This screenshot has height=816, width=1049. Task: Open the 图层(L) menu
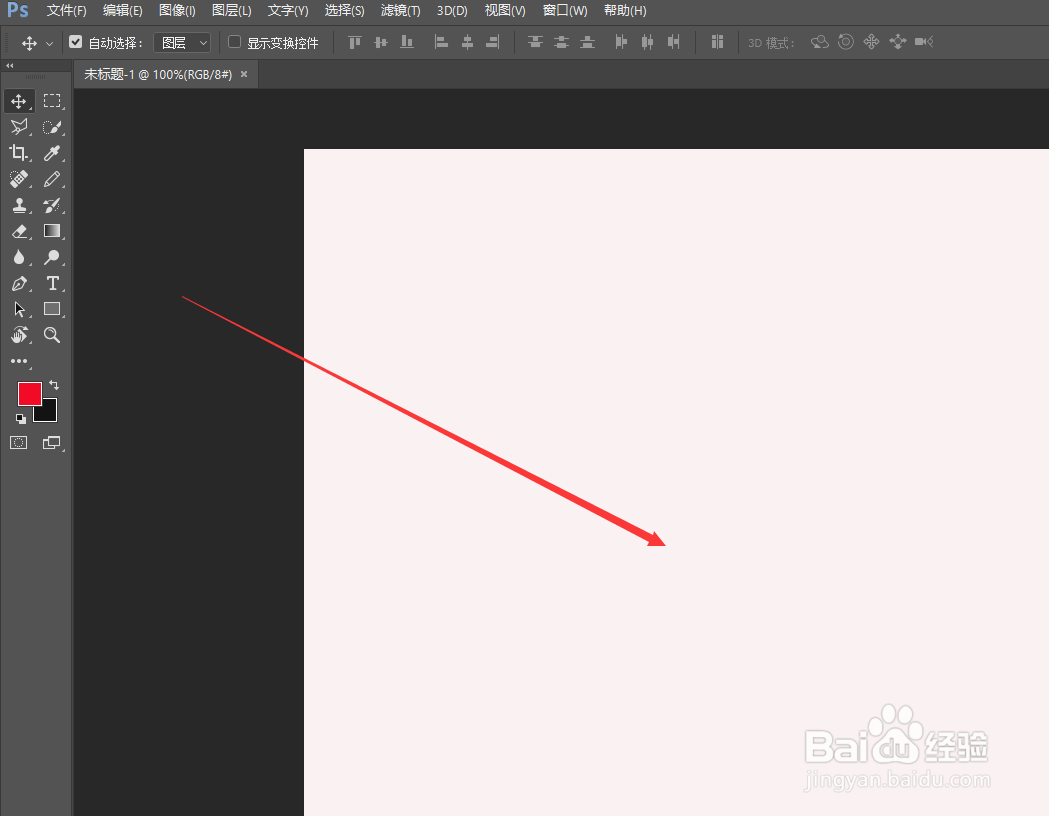click(x=231, y=11)
